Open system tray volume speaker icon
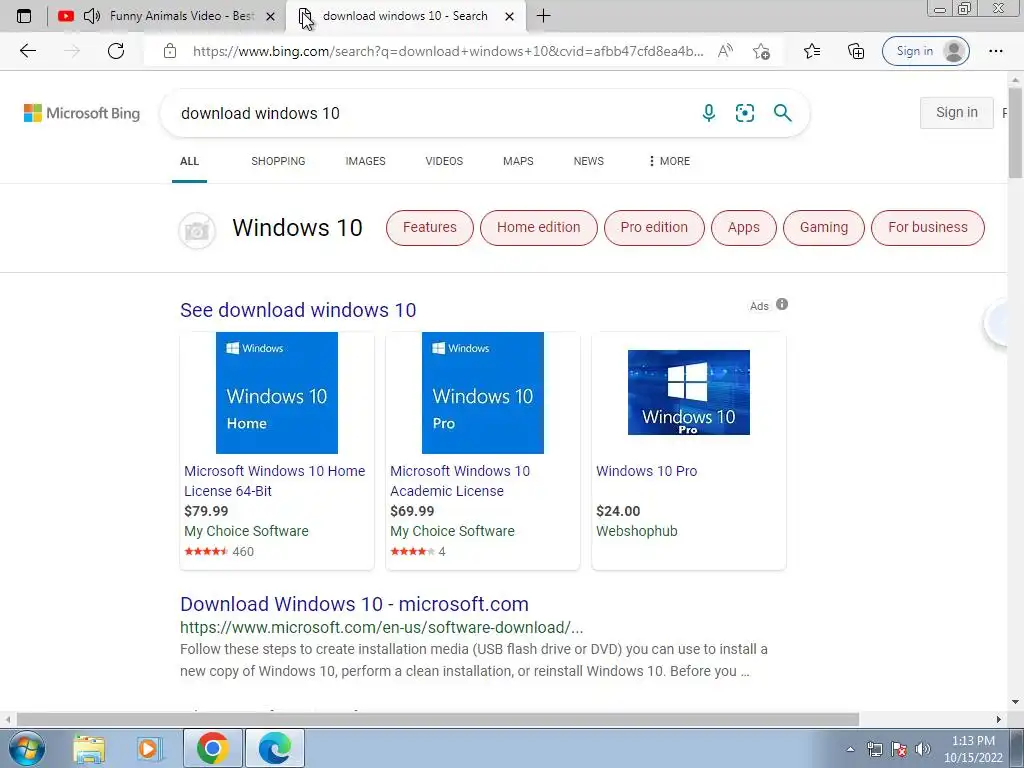 coord(923,749)
